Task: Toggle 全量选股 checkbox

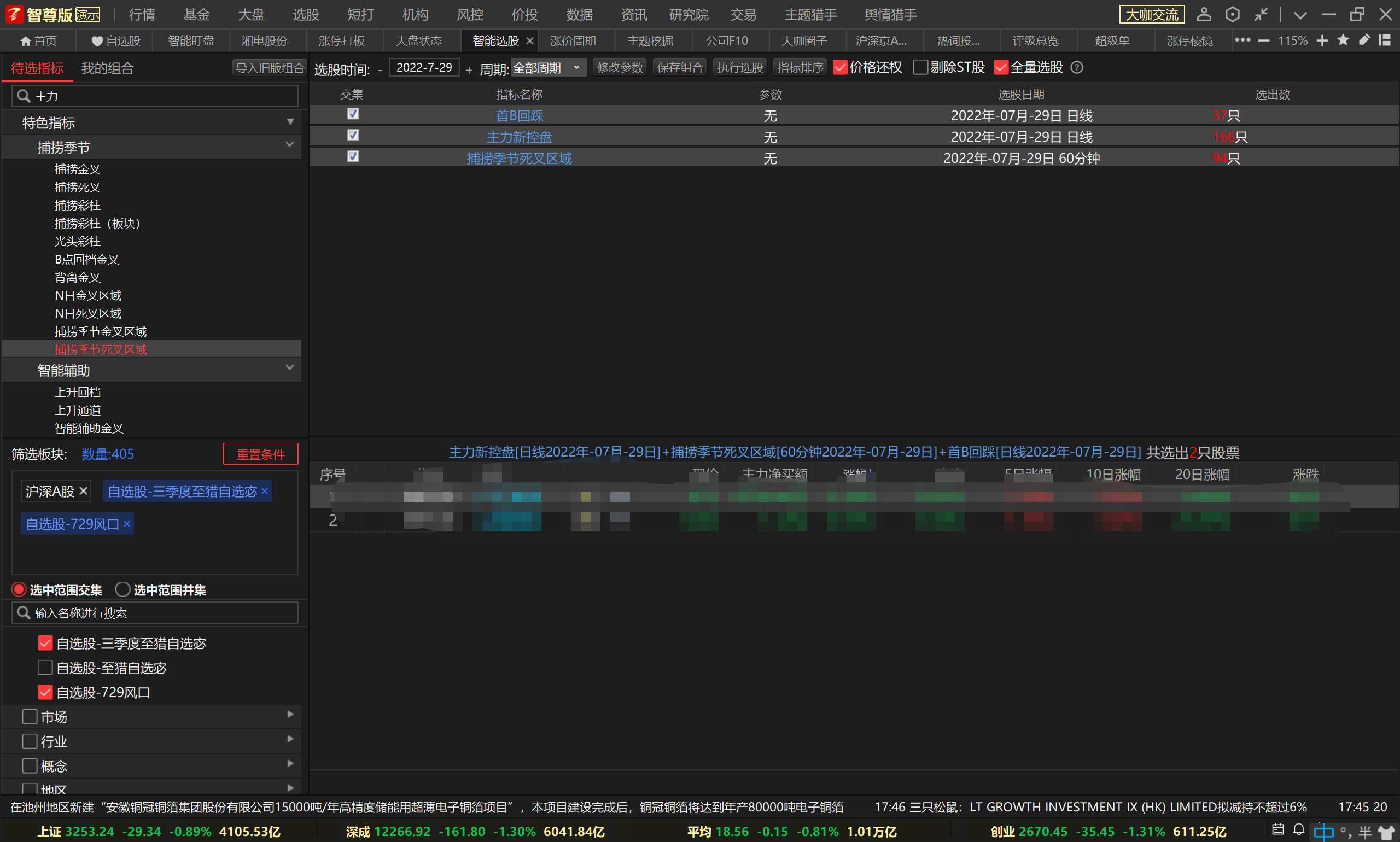Action: tap(1000, 67)
